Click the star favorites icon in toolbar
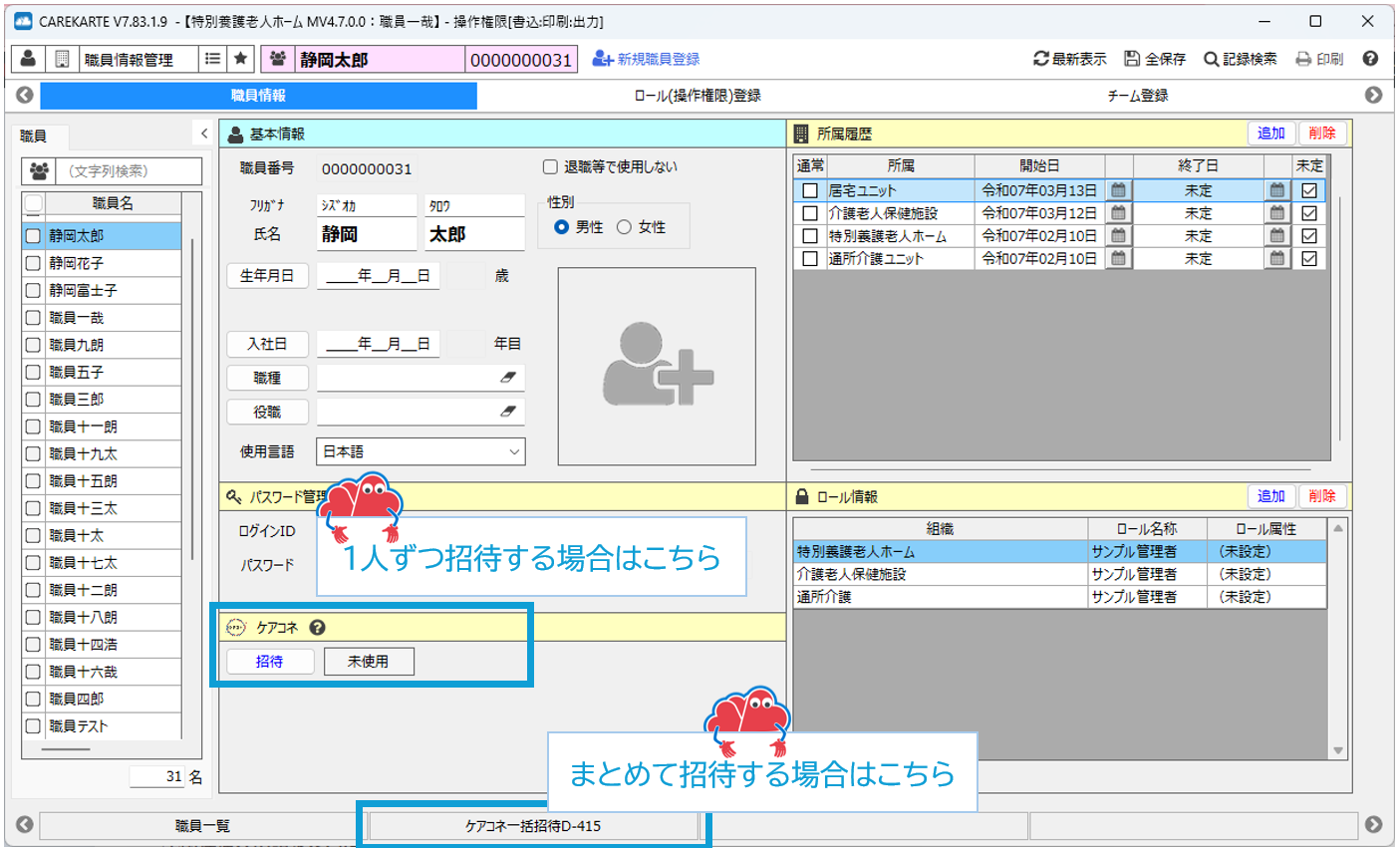This screenshot has width=1400, height=848. point(240,59)
